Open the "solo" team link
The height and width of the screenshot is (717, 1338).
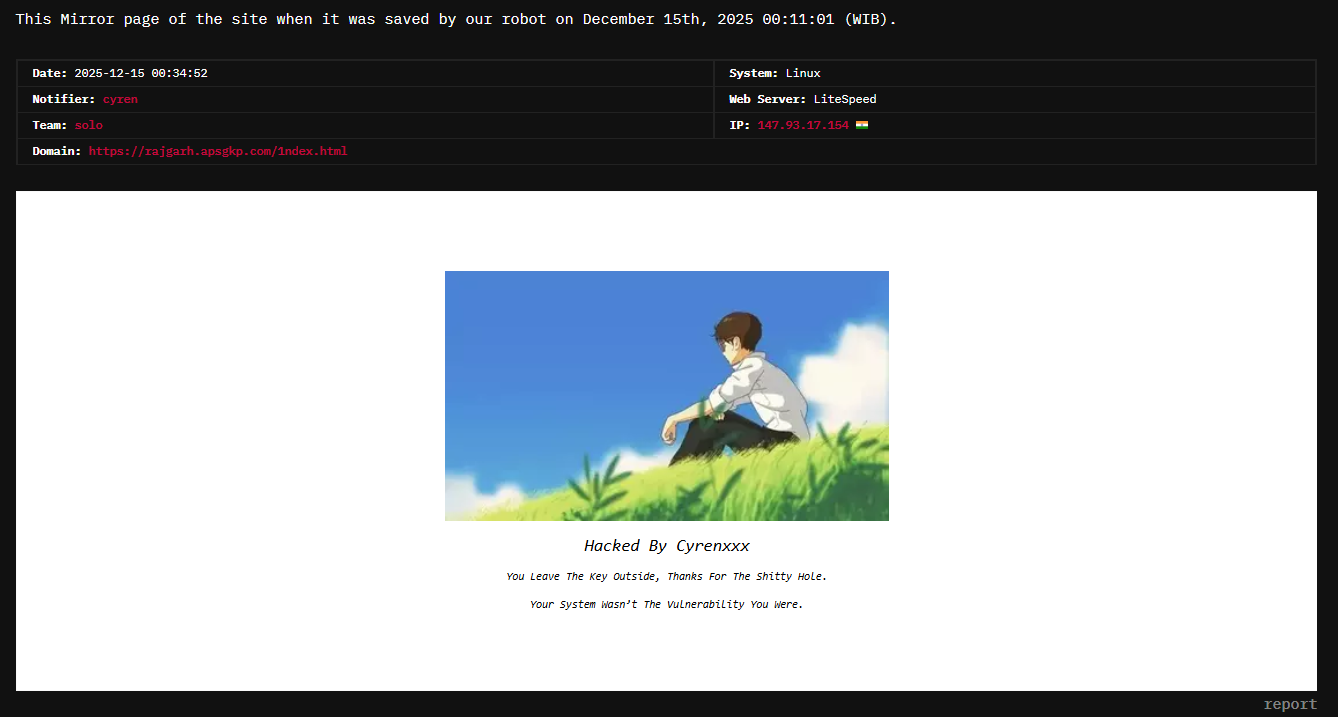coord(88,125)
